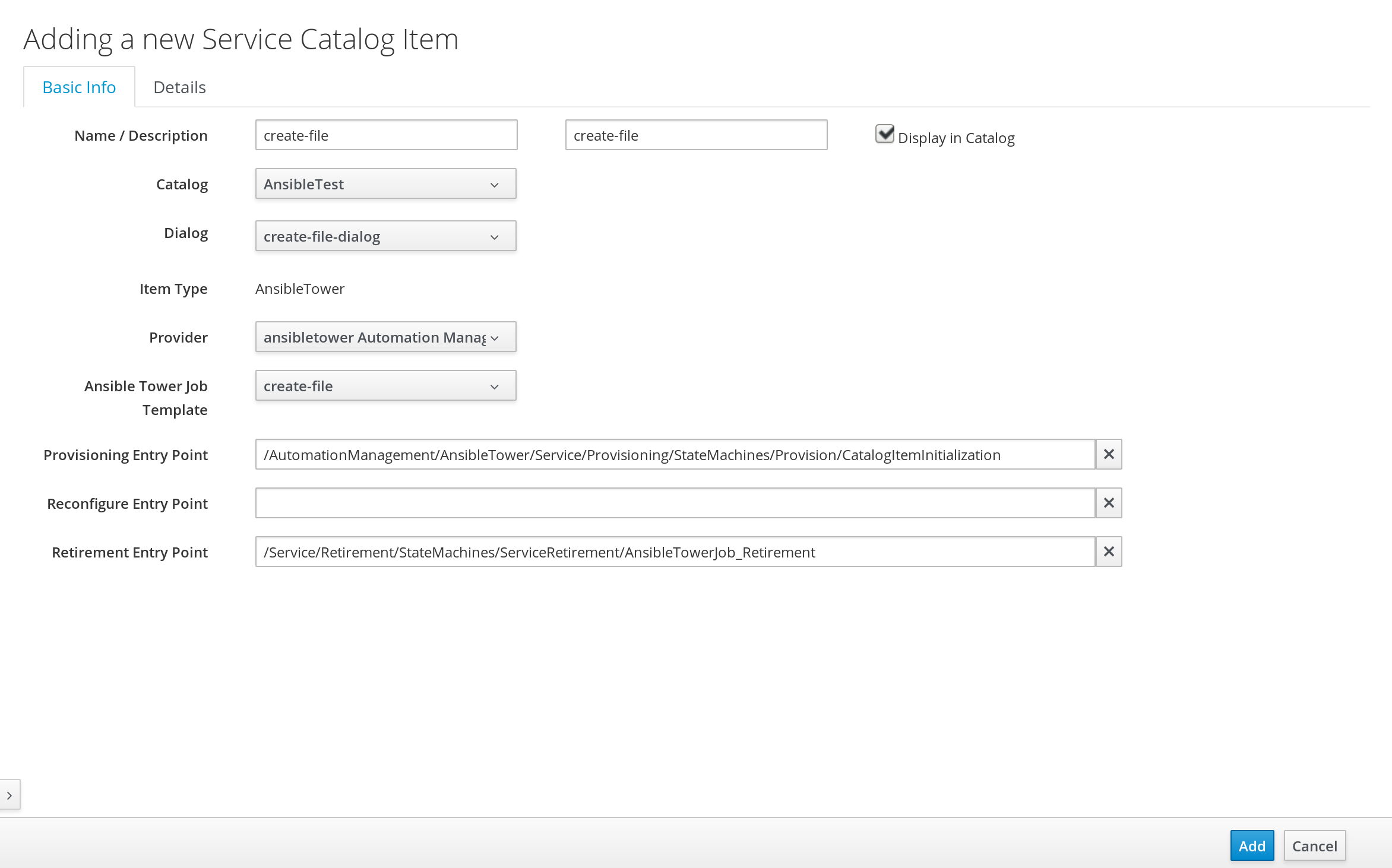Click the Catalog dropdown arrow chevron
This screenshot has width=1392, height=868.
494,185
